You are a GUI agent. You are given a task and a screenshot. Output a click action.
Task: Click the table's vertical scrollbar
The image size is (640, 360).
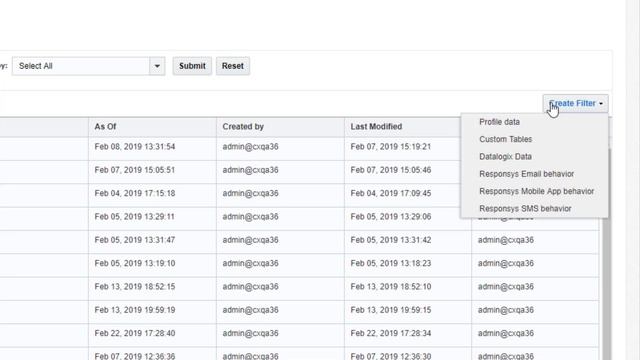(607, 286)
